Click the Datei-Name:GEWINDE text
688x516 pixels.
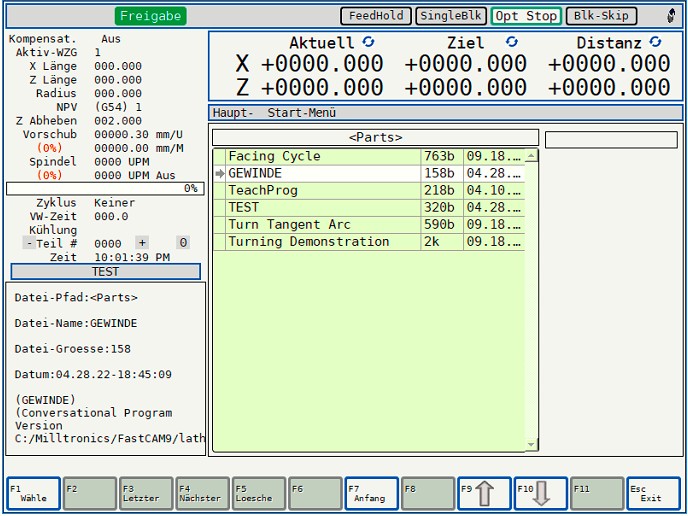76,323
